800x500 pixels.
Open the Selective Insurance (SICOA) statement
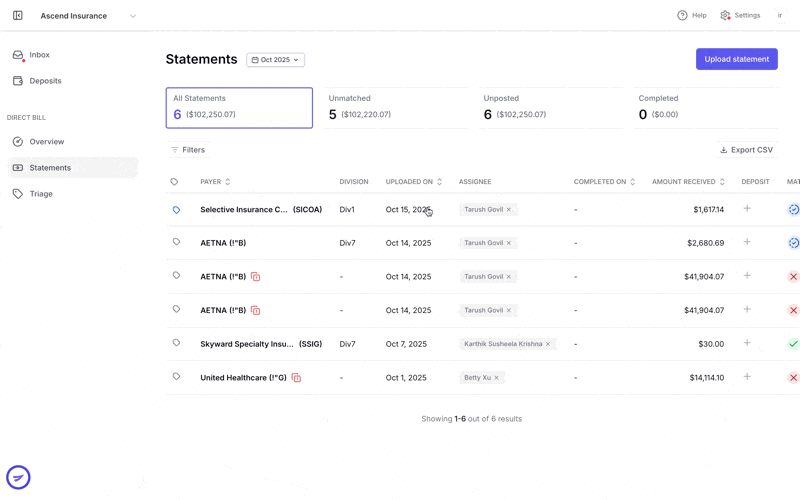point(261,209)
